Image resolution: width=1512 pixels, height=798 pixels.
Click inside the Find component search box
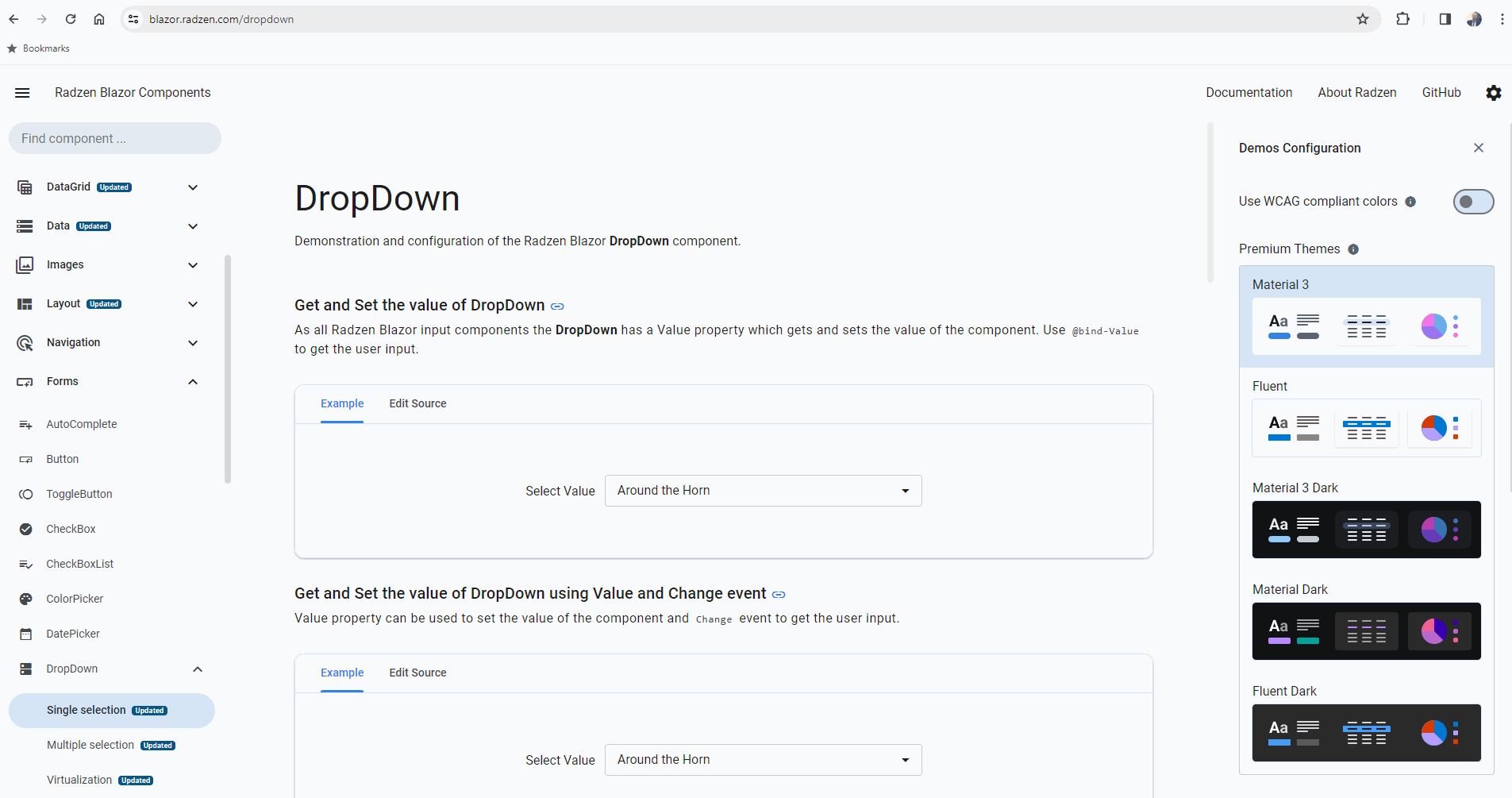114,138
